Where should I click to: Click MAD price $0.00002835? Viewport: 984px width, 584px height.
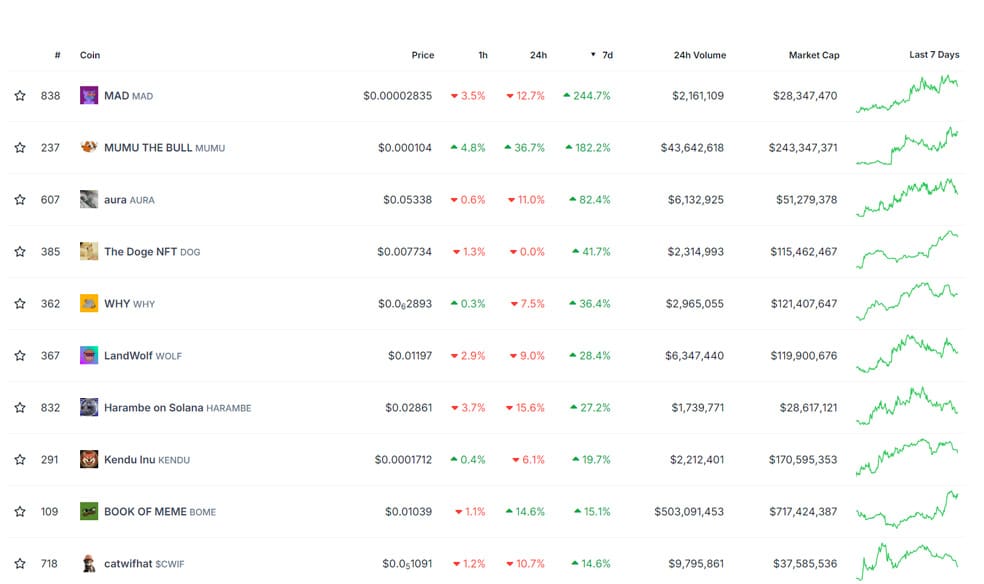point(397,96)
